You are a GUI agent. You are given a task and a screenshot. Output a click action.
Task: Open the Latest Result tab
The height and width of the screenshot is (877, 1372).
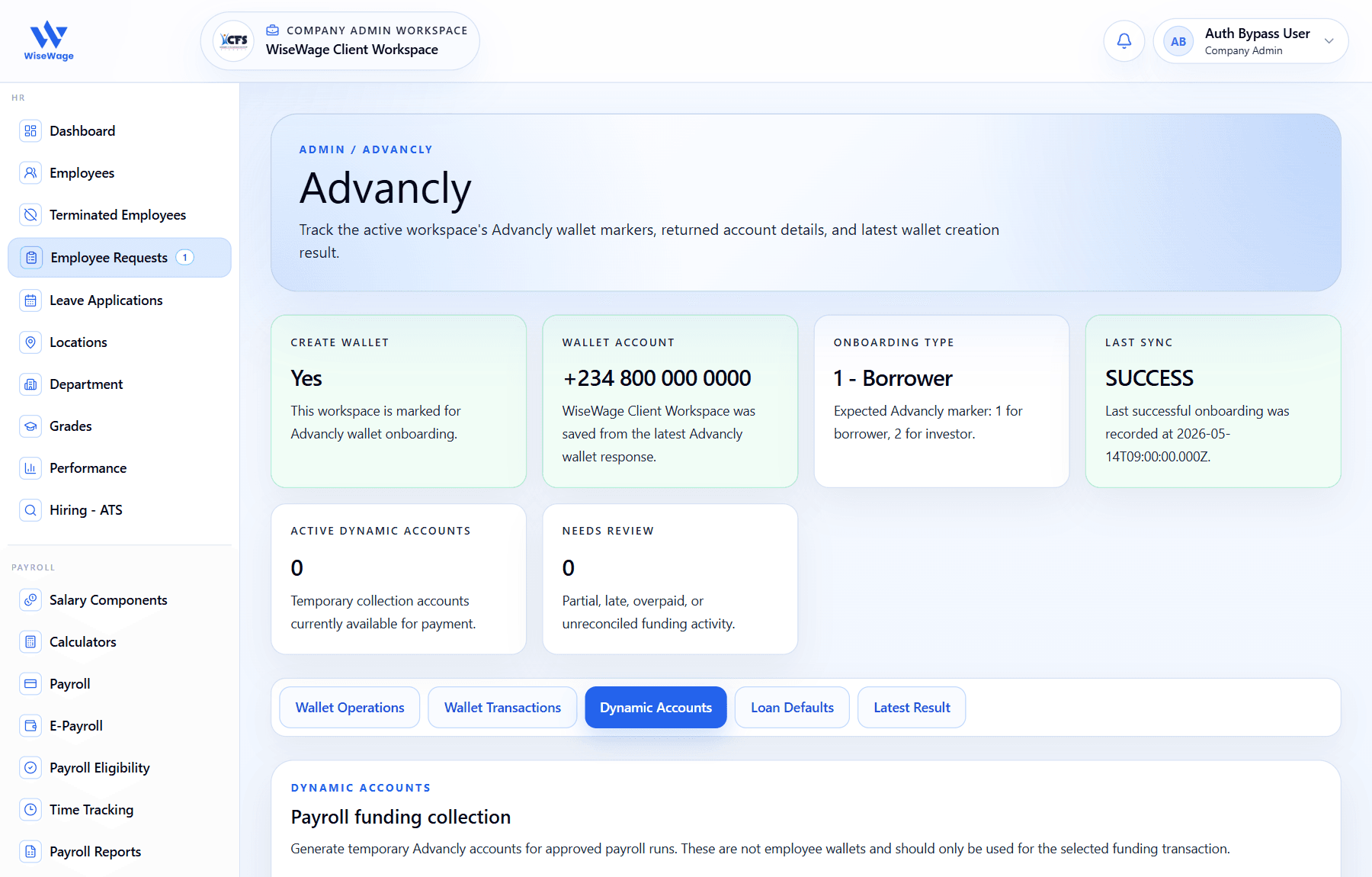tap(912, 708)
